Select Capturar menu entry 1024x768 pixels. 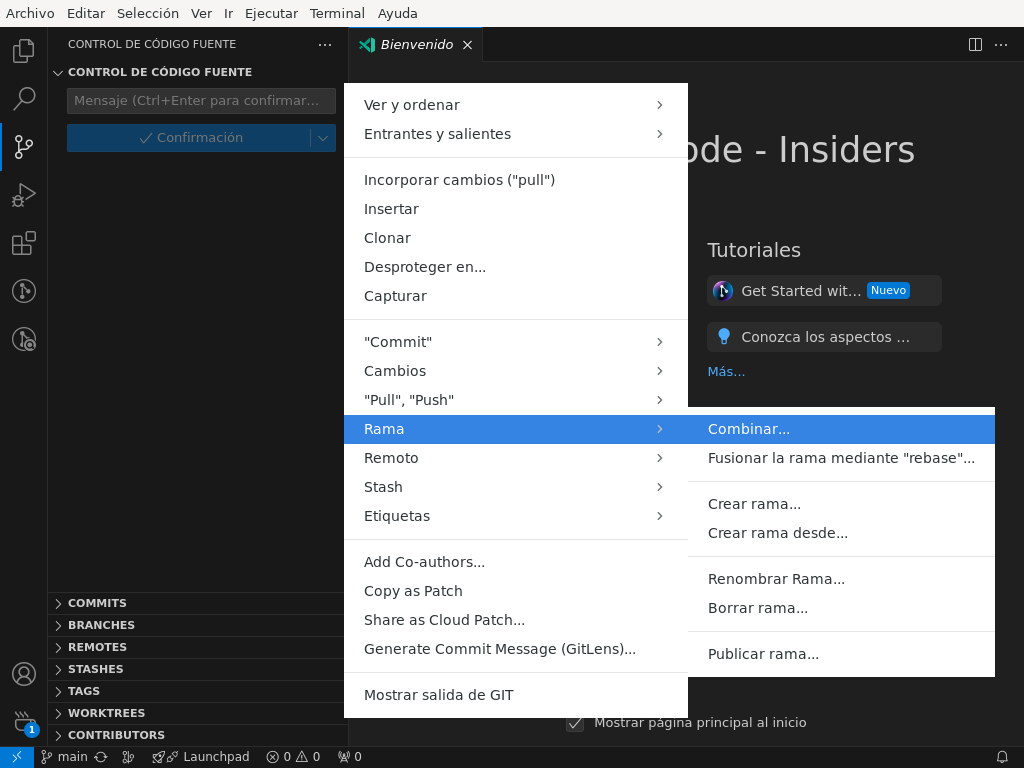516,296
